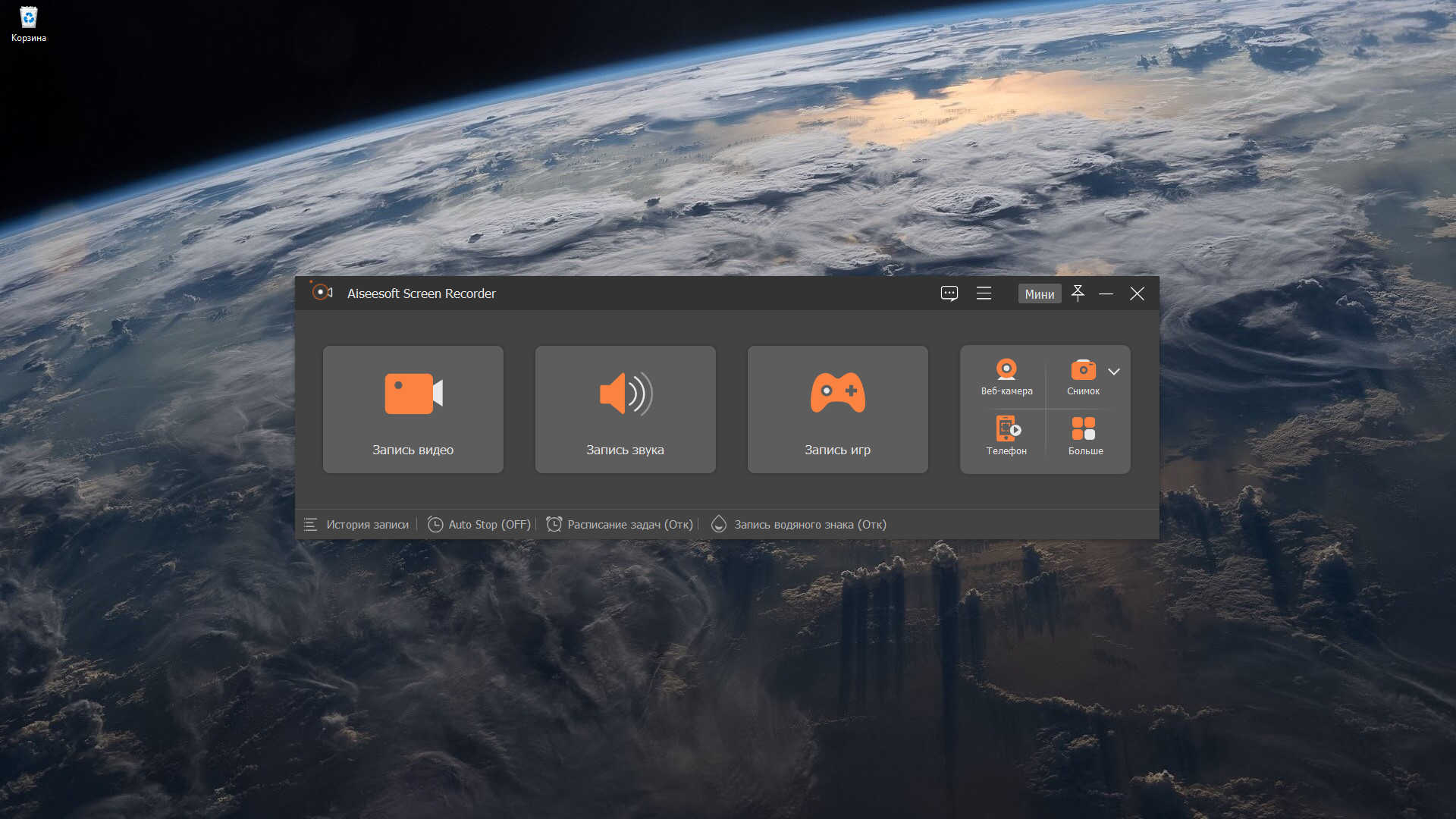Launch the Запись игр game recorder
Viewport: 1456px width, 819px height.
pos(837,409)
